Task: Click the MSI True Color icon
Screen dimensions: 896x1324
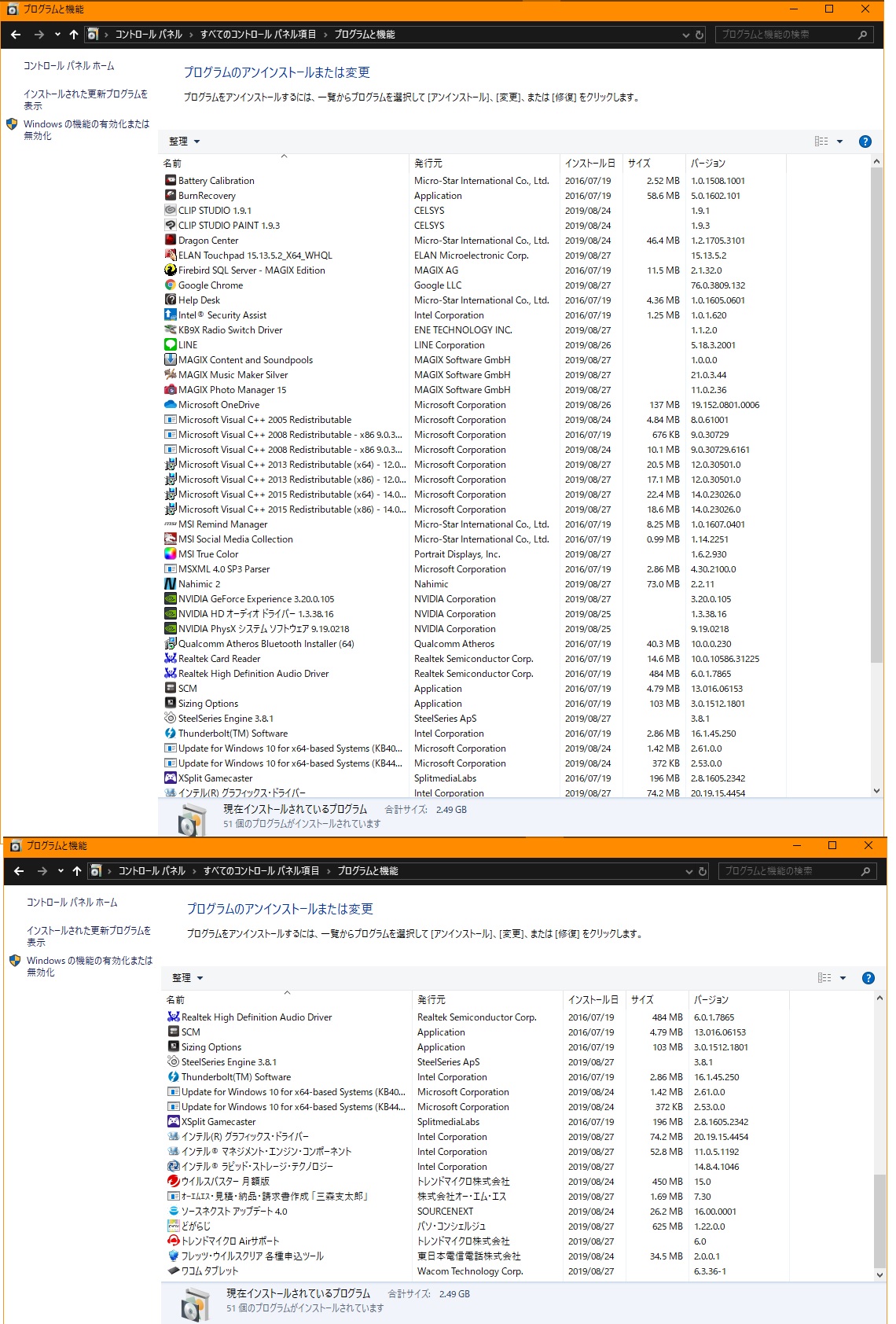Action: tap(170, 554)
